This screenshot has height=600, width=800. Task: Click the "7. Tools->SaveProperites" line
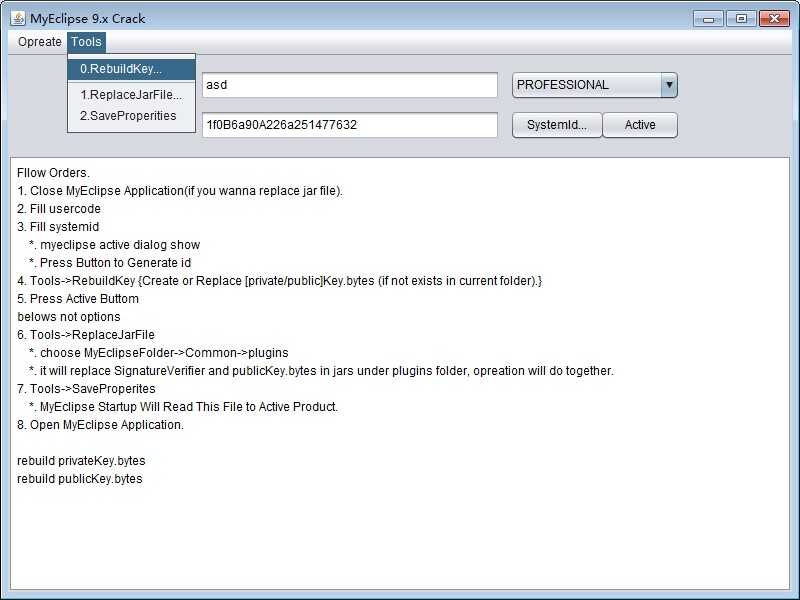click(86, 389)
